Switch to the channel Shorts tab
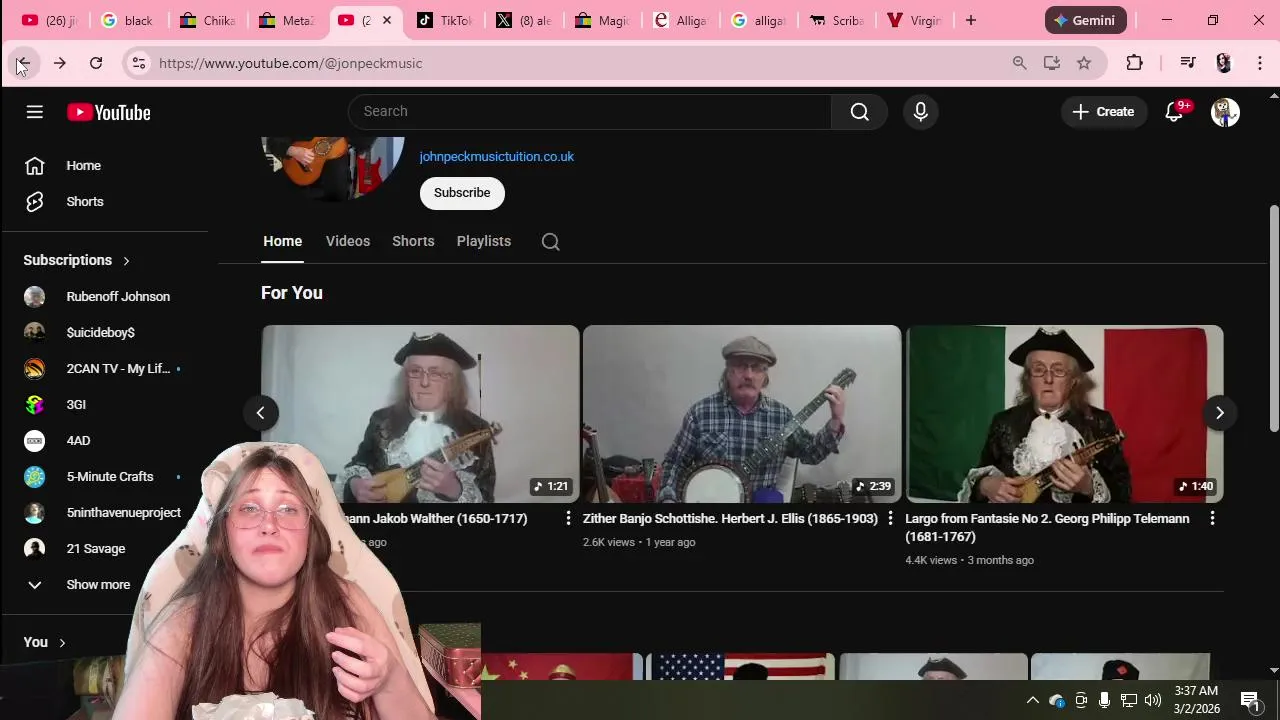This screenshot has width=1280, height=720. pyautogui.click(x=413, y=241)
